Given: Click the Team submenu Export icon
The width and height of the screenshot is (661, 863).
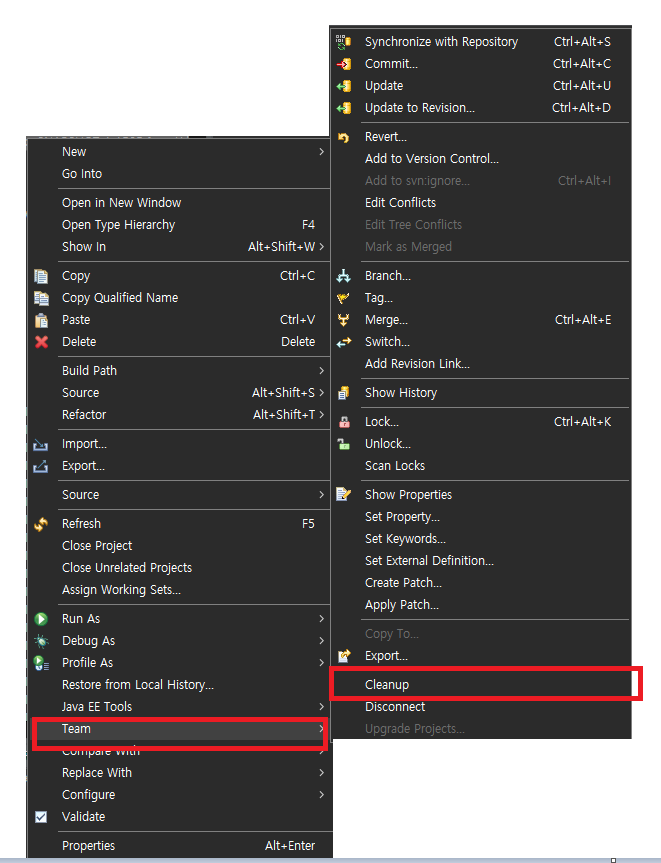Looking at the screenshot, I should pyautogui.click(x=344, y=656).
